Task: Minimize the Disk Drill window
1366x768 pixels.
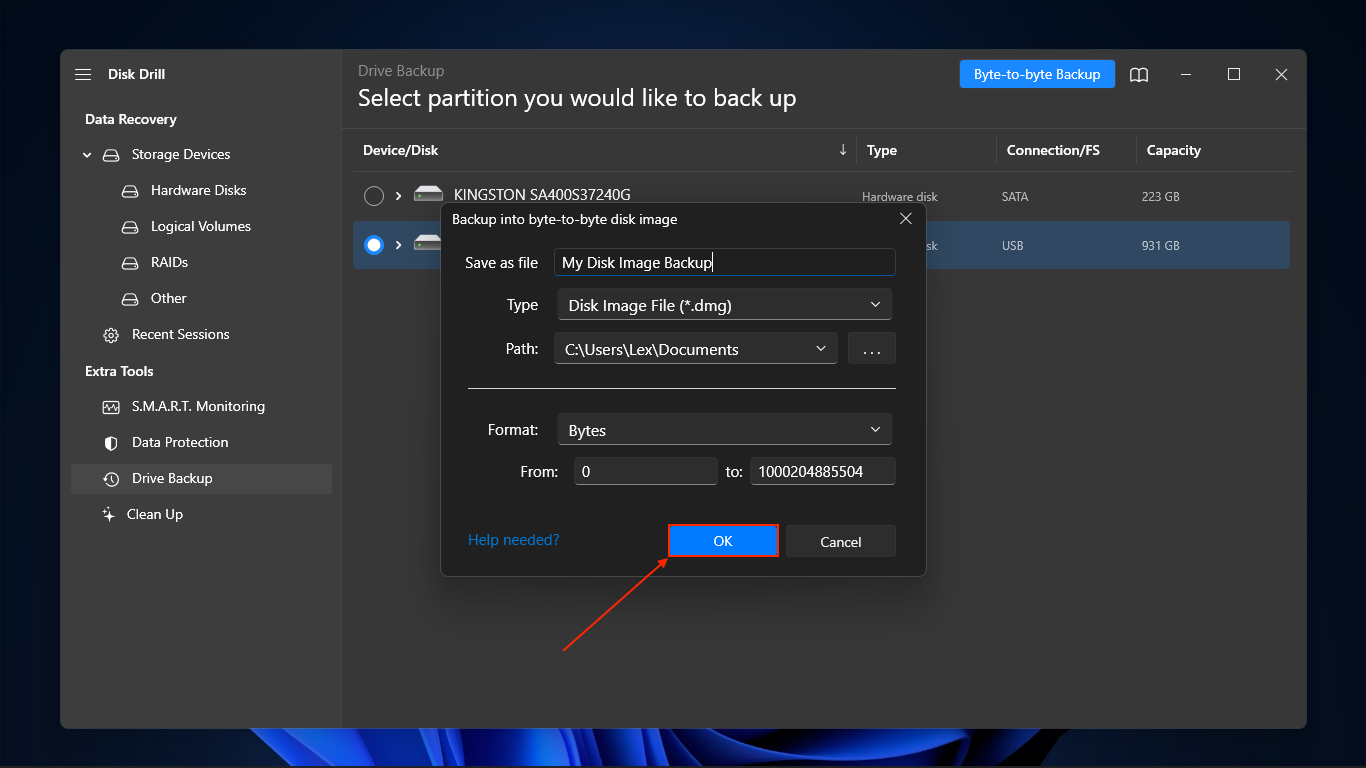Action: pos(1186,75)
